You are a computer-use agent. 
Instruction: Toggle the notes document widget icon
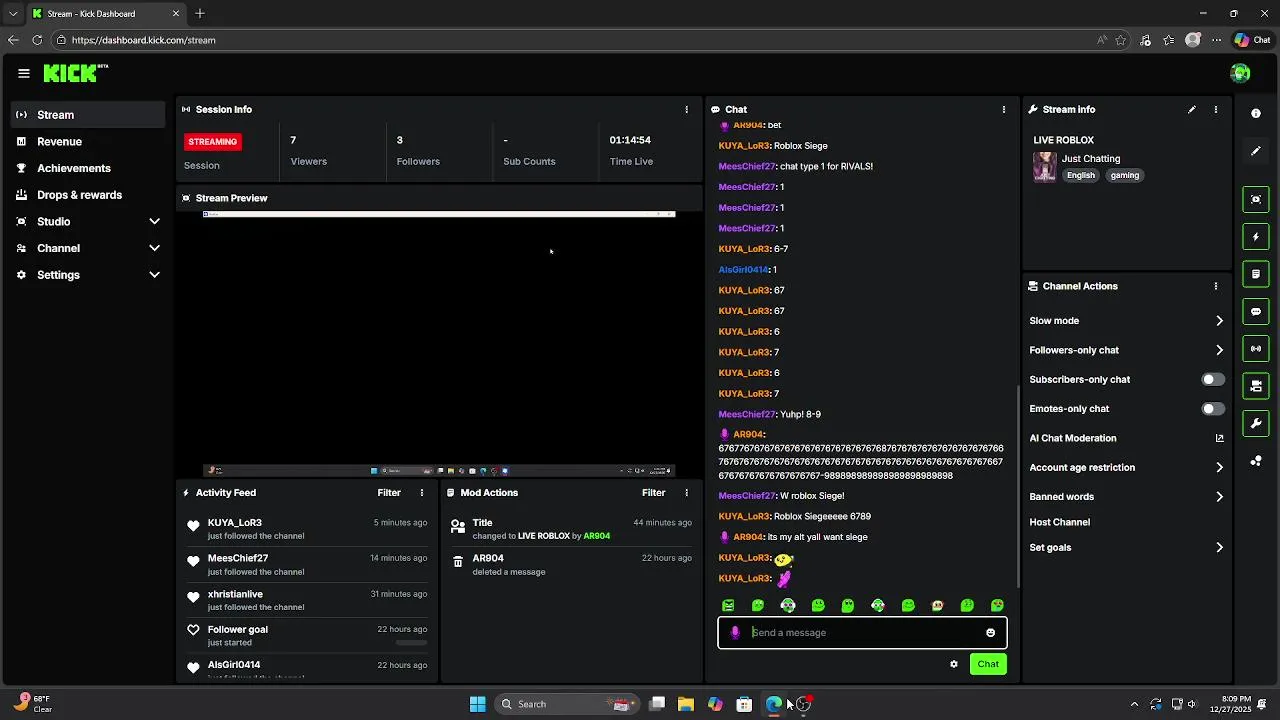click(x=1256, y=274)
